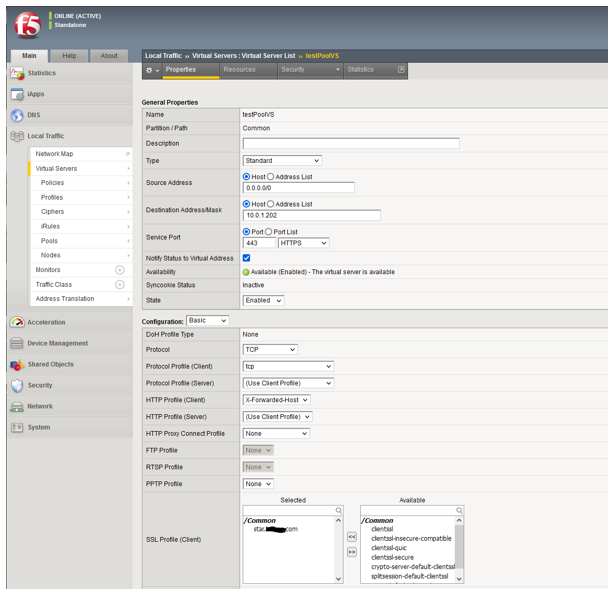Click the plus icon next to Monitors
The width and height of the screenshot is (613, 592).
pos(120,270)
